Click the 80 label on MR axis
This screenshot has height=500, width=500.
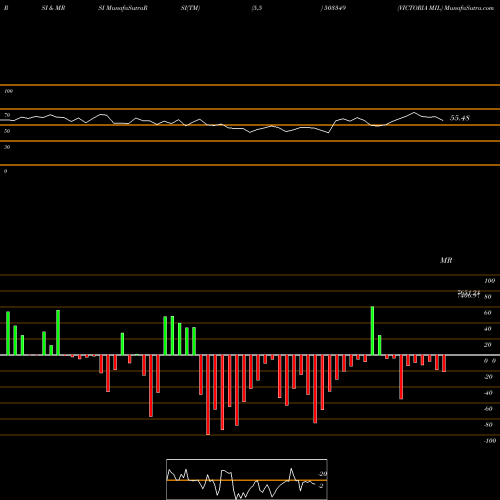[488, 297]
